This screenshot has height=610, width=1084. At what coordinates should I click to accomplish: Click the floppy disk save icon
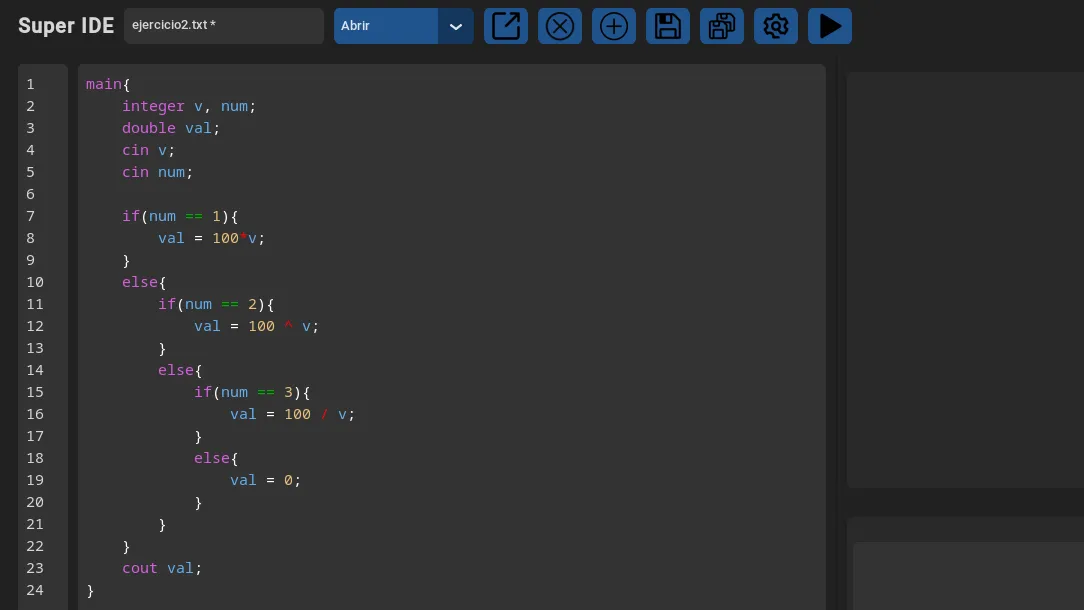pos(668,26)
